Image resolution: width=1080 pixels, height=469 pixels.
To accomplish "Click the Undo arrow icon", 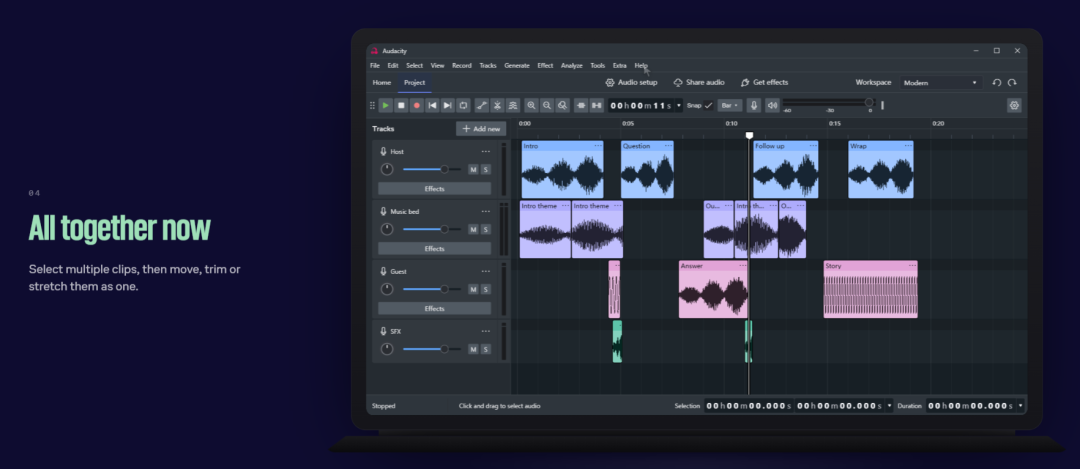I will point(997,83).
